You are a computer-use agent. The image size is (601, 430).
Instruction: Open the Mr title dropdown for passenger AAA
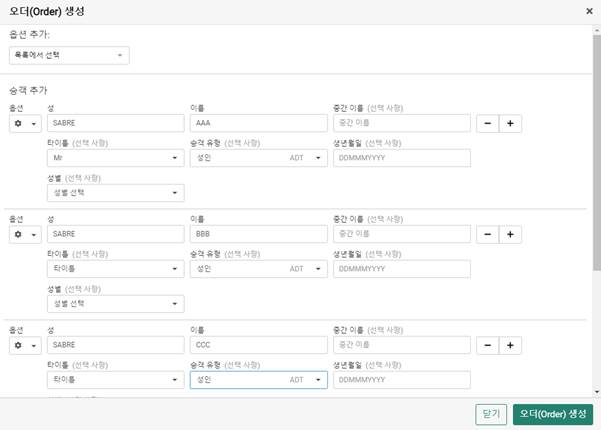(116, 158)
